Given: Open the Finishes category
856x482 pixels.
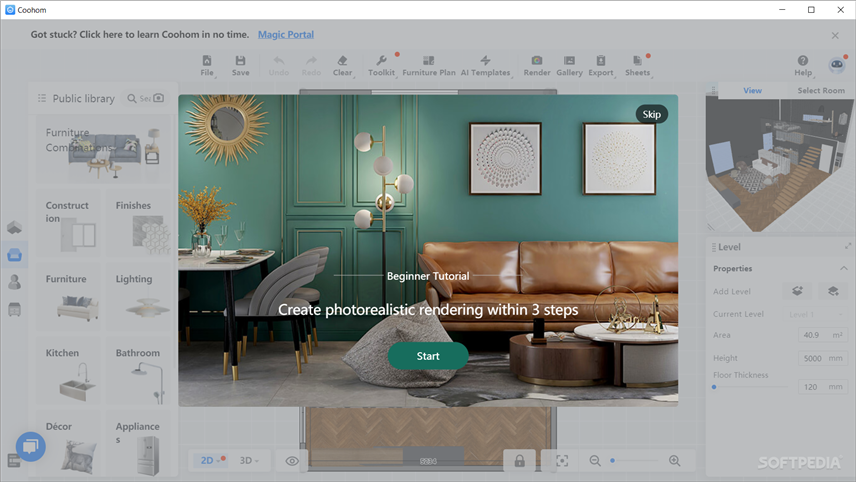Looking at the screenshot, I should click(x=139, y=223).
